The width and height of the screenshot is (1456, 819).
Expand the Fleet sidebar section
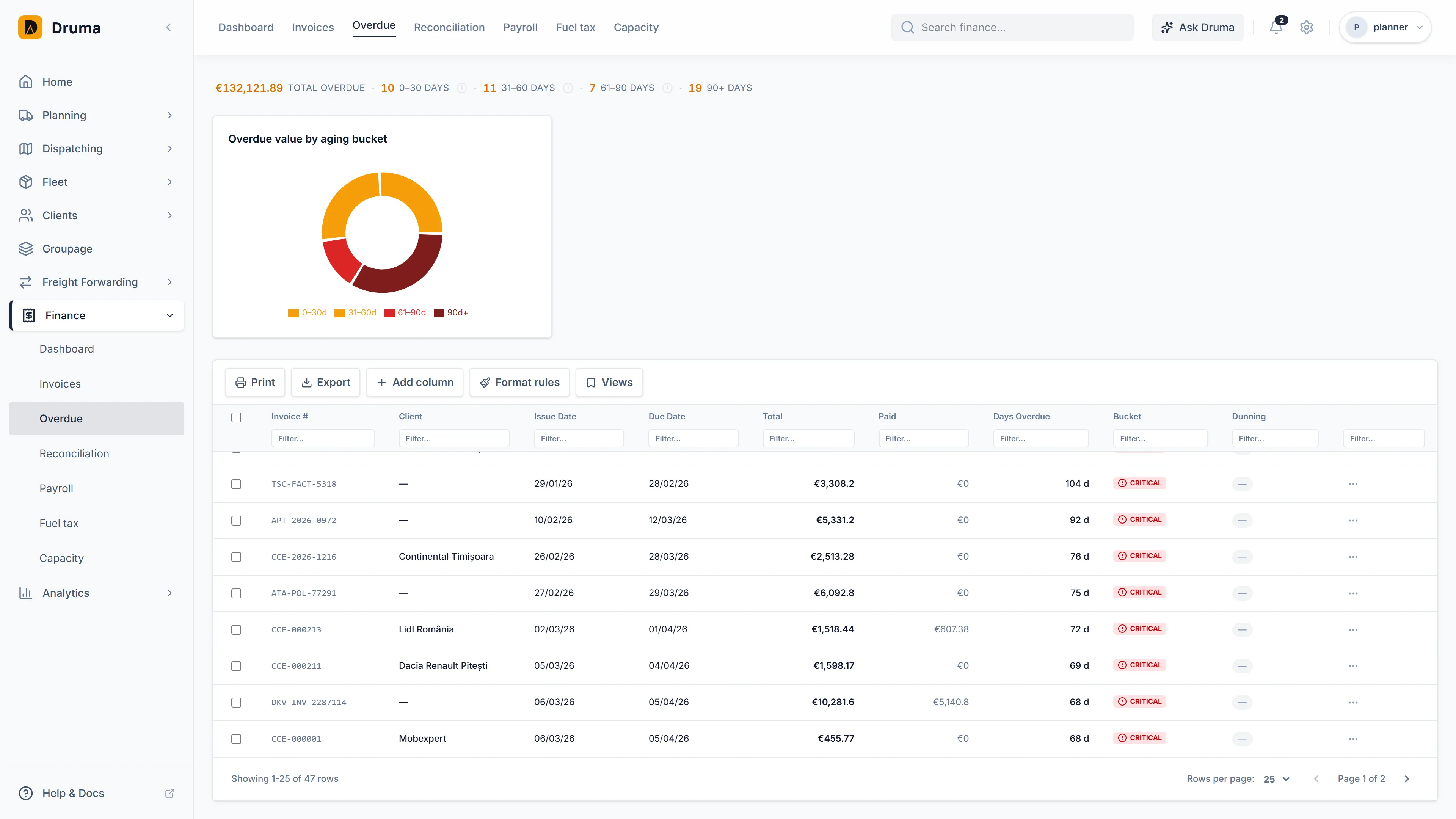point(169,182)
